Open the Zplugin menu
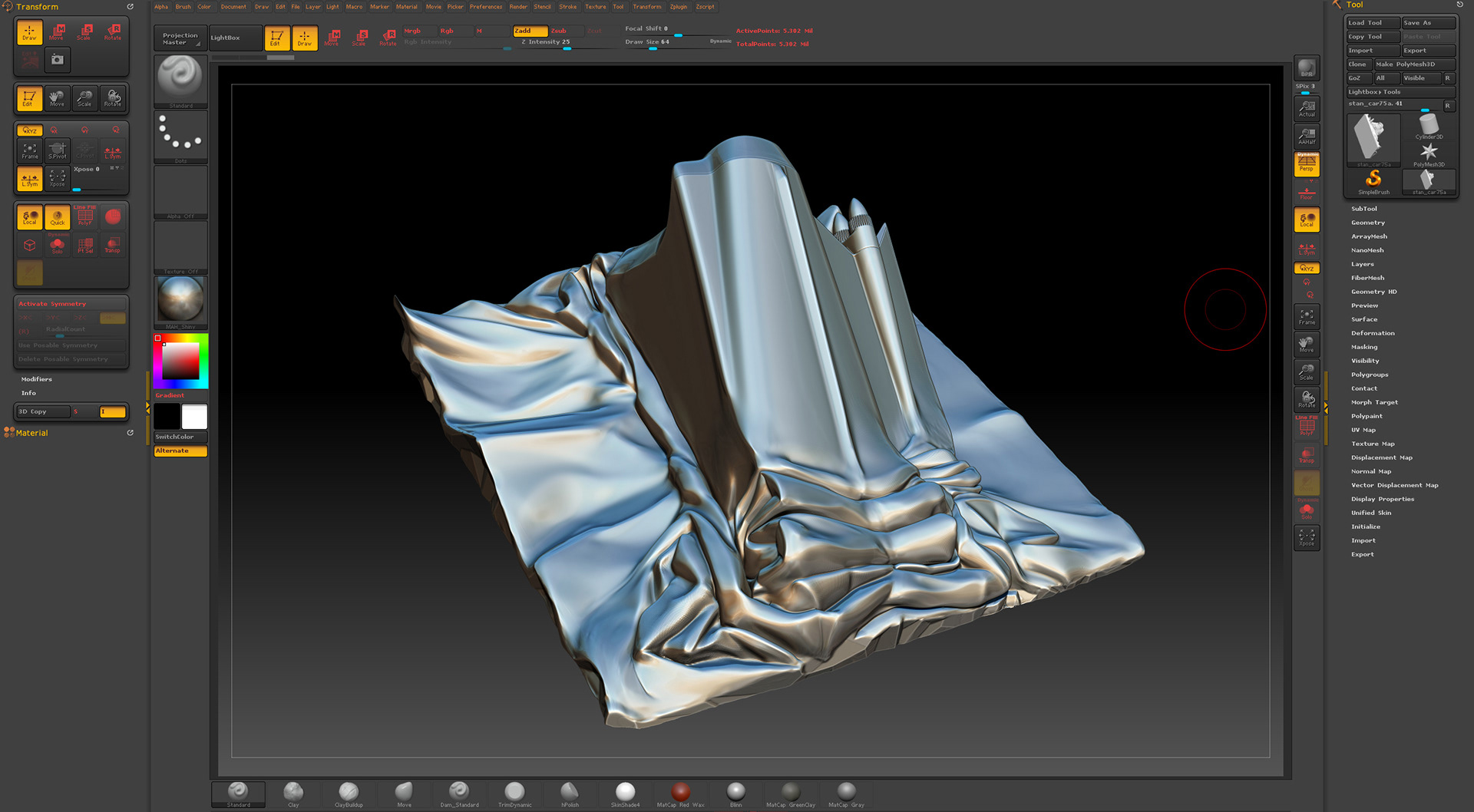 (679, 7)
